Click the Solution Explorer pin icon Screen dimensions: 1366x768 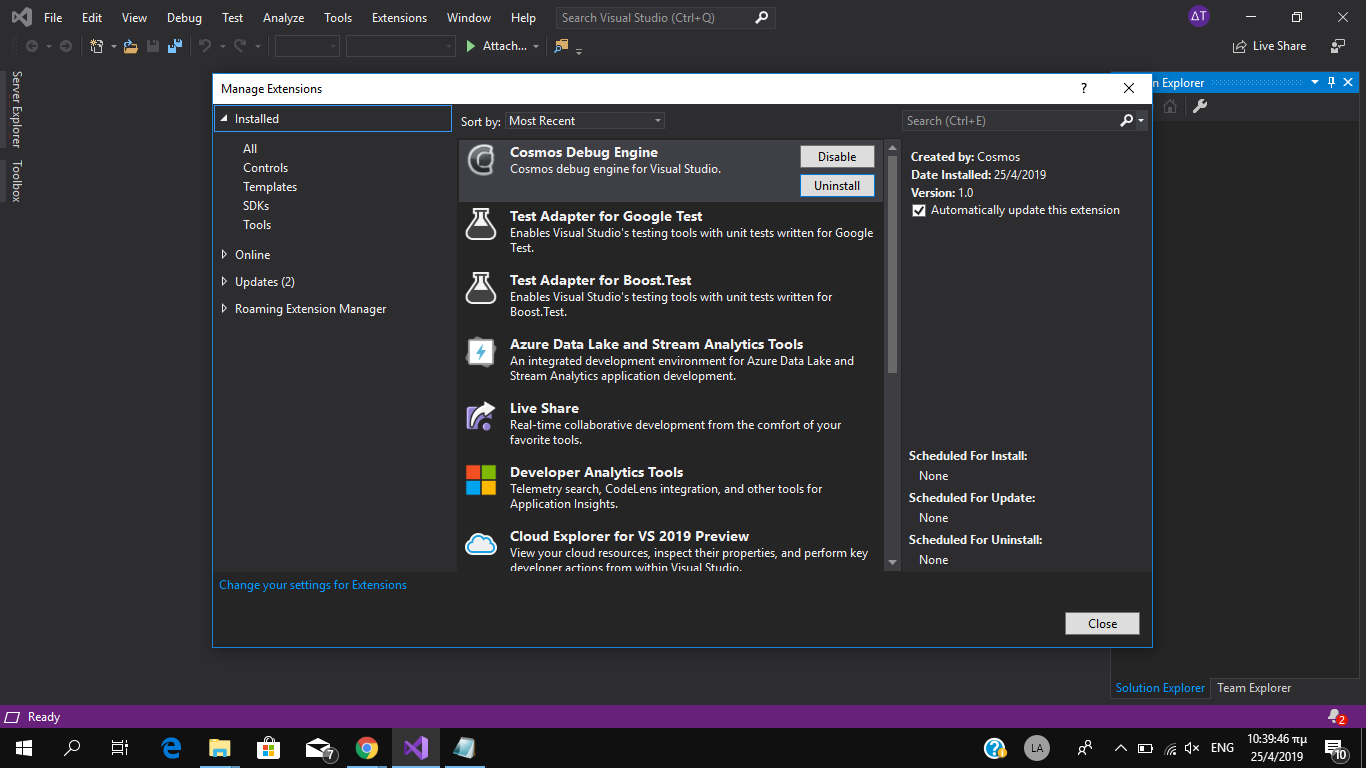pos(1331,83)
